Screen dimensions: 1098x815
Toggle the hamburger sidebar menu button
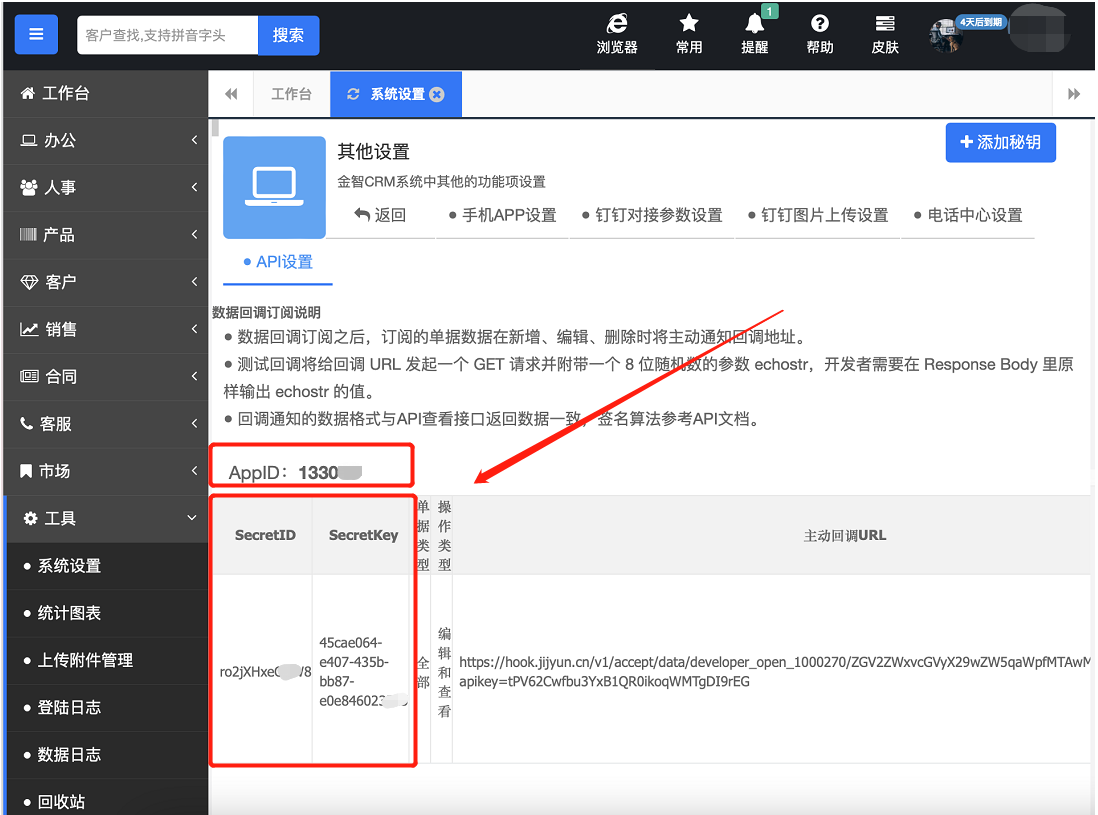(36, 34)
